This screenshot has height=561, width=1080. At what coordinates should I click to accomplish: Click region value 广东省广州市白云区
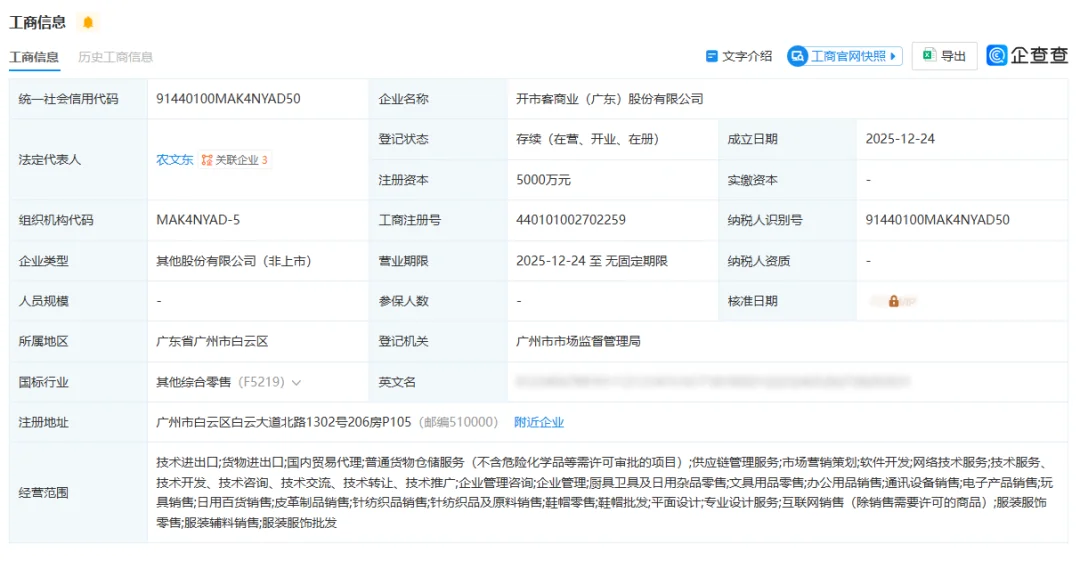(212, 342)
